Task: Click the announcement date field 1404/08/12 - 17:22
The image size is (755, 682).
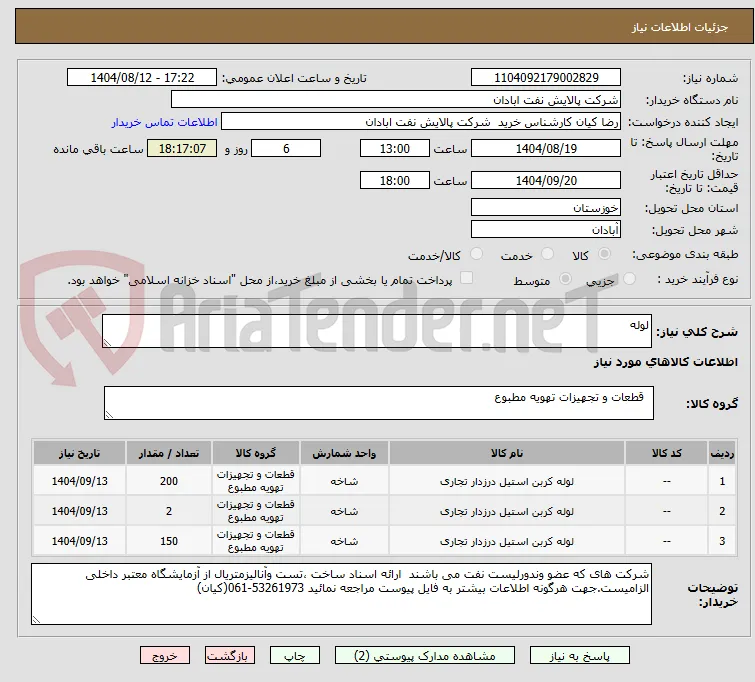Action: pyautogui.click(x=142, y=78)
